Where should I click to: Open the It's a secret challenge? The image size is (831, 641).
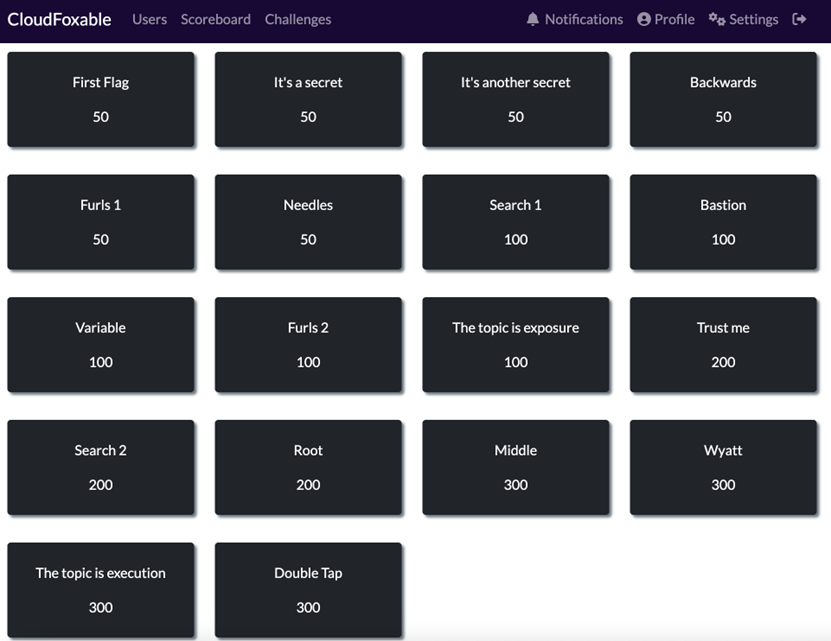coord(308,99)
